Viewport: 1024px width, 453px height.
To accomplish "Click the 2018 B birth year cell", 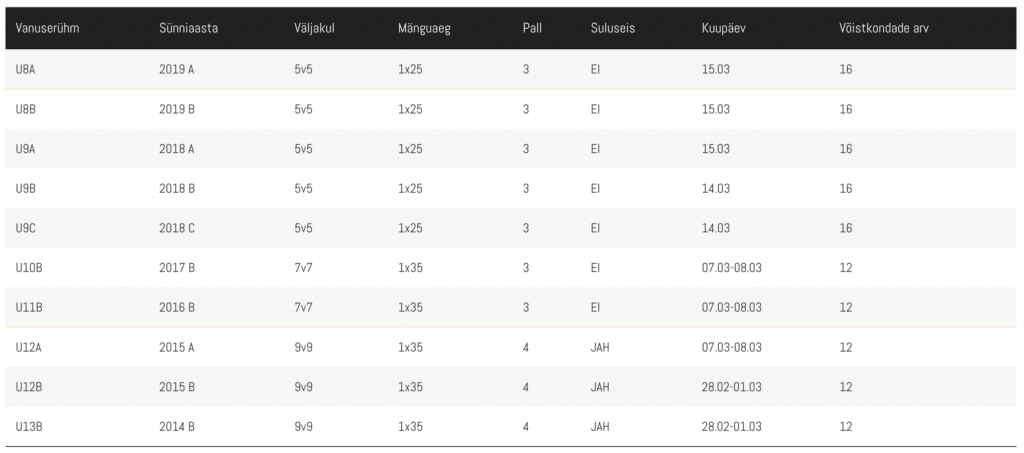I will click(177, 189).
